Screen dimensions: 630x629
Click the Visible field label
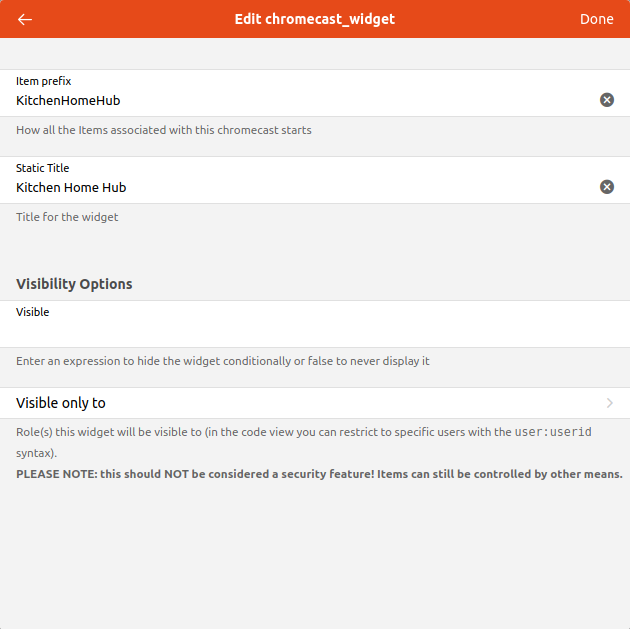(x=33, y=312)
